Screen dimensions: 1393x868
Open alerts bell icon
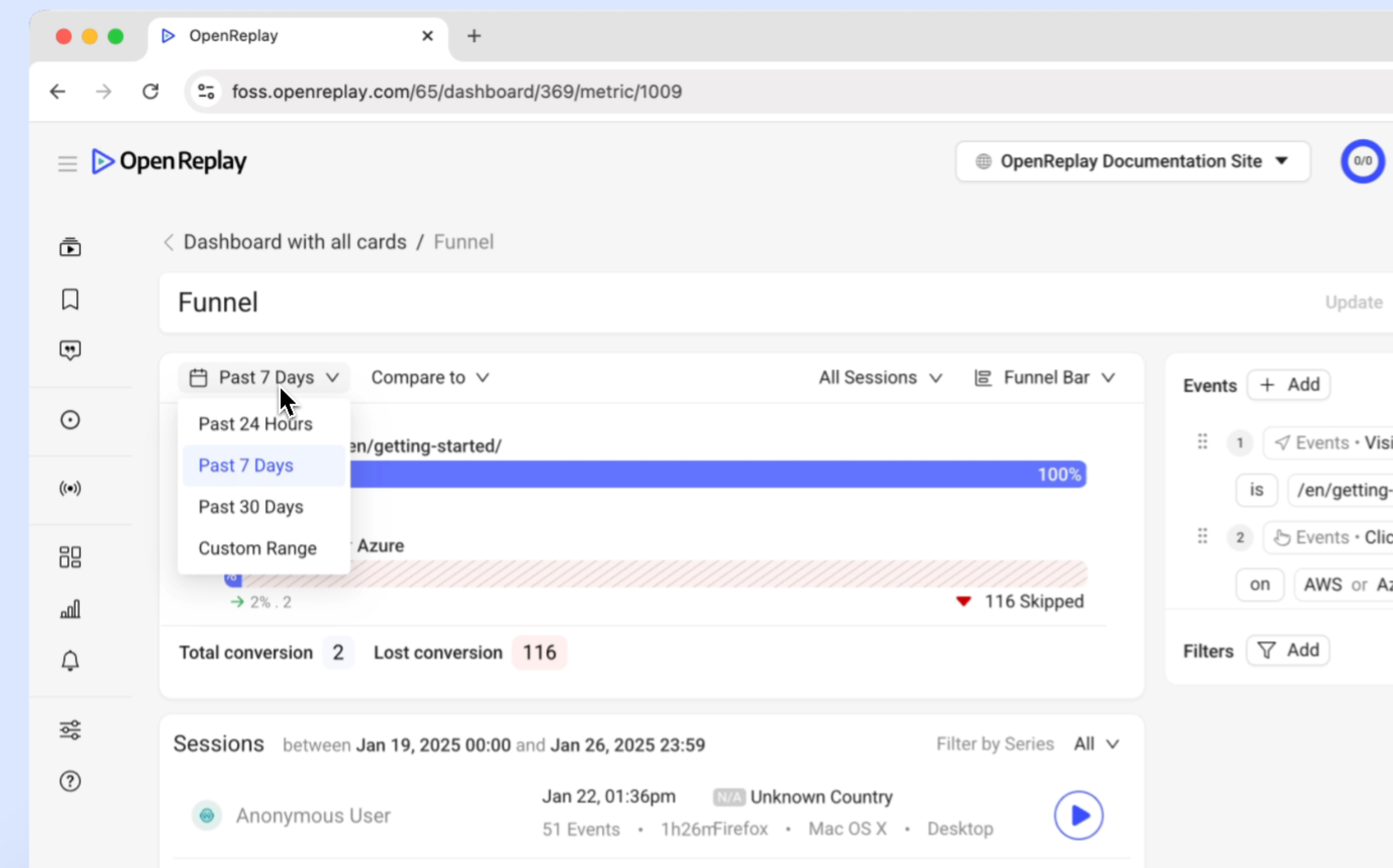[70, 661]
